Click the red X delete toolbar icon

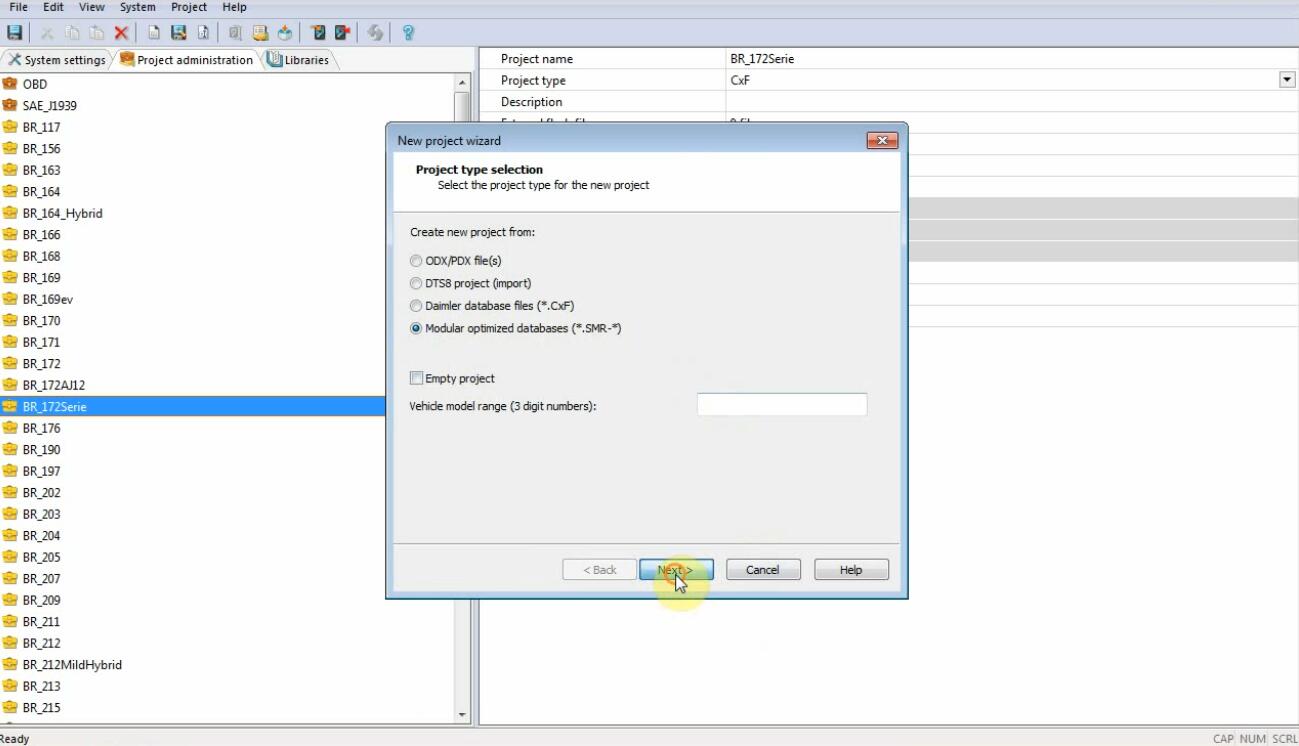(121, 33)
